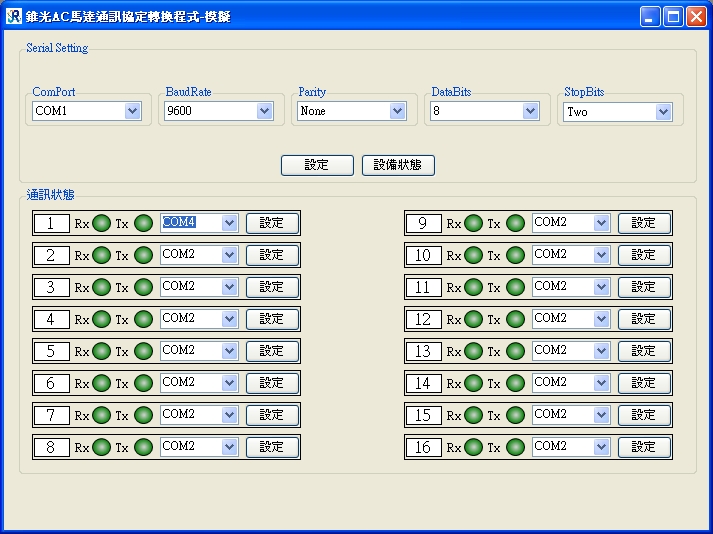Click the Tx indicator light for channel 5
The width and height of the screenshot is (713, 534).
tap(144, 351)
